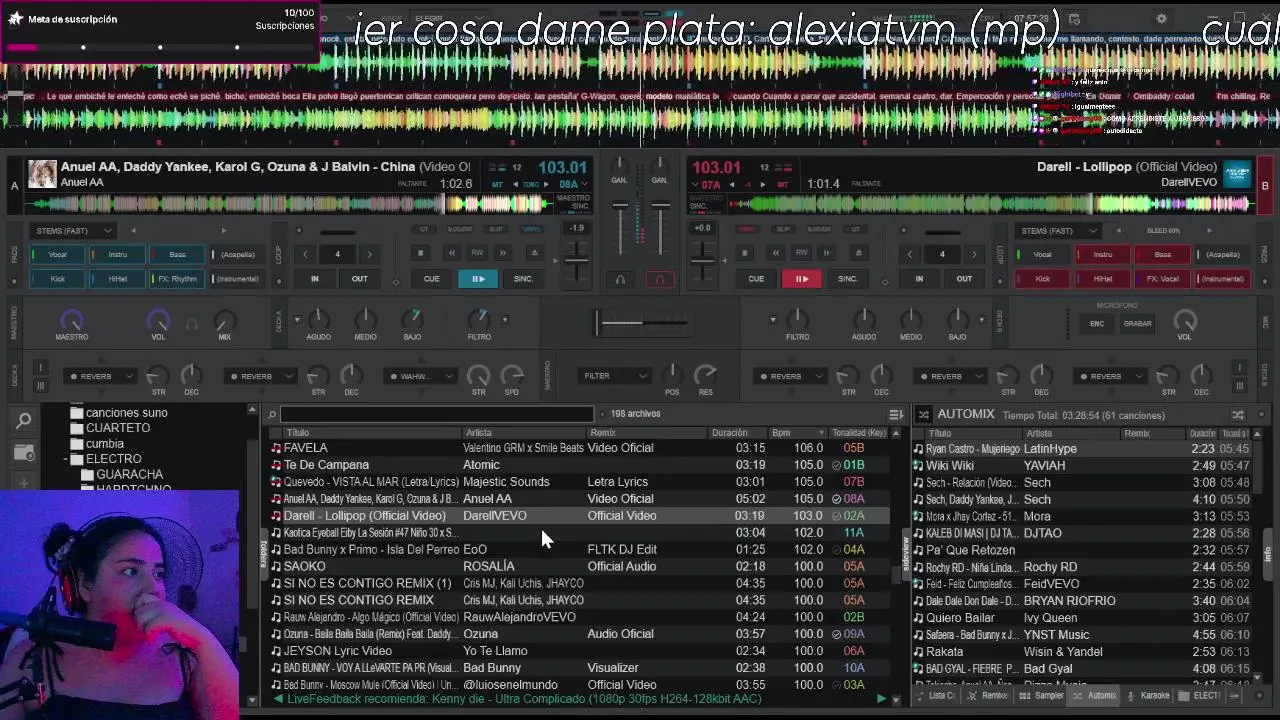Click the microphone GRABAR button
This screenshot has height=720, width=1280.
1137,324
